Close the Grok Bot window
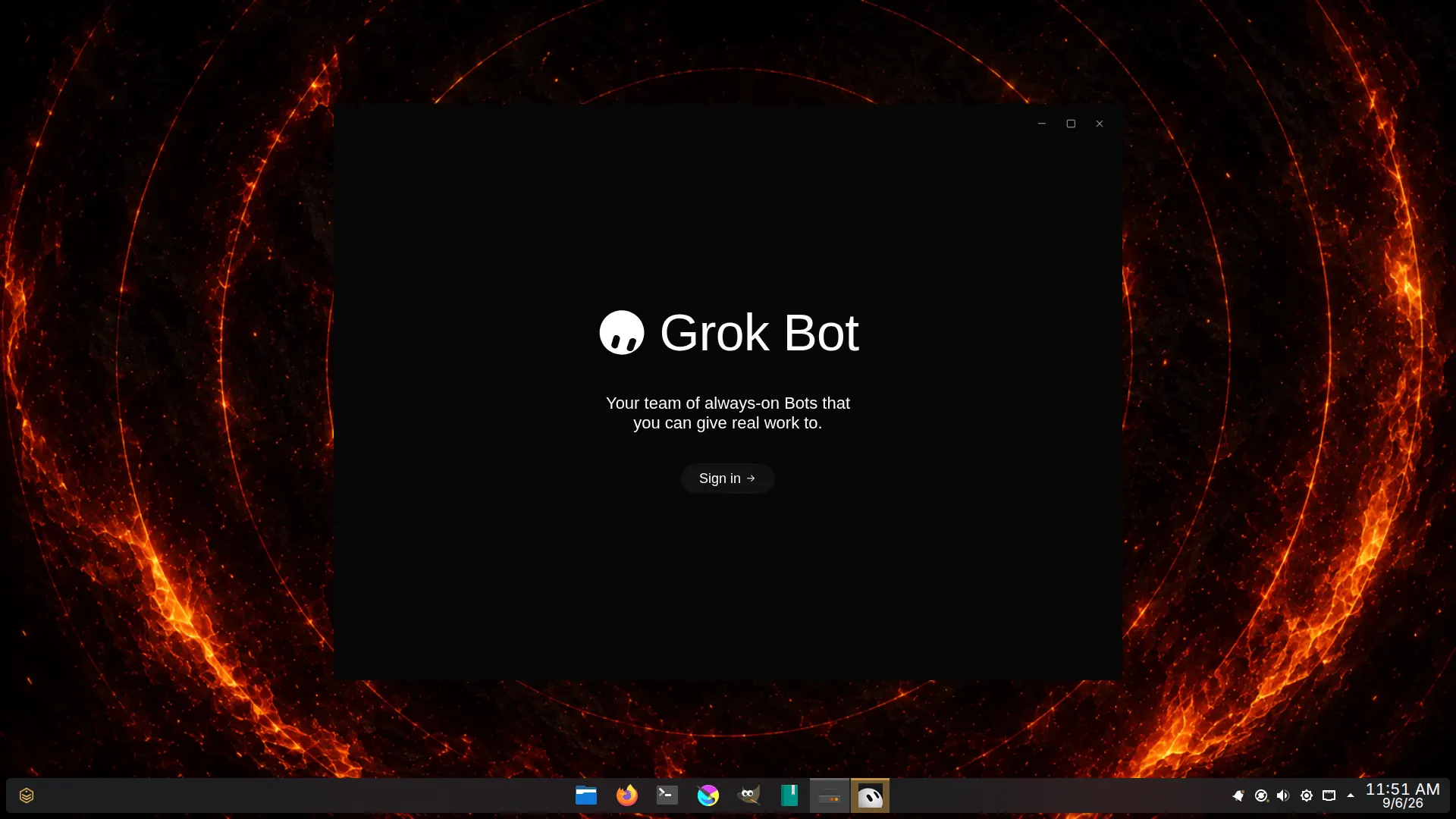This screenshot has width=1456, height=819. click(x=1100, y=124)
